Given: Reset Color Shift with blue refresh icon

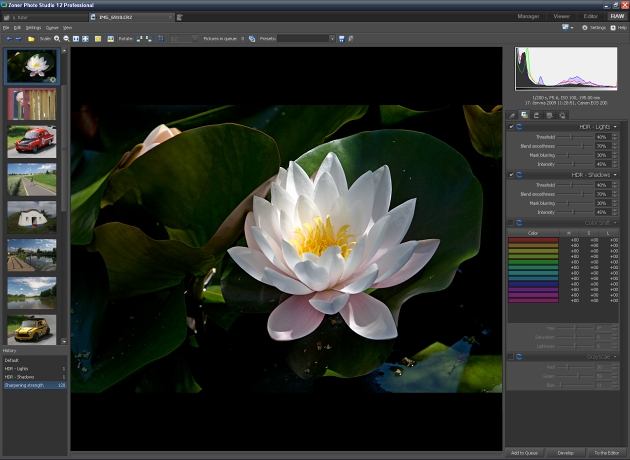Looking at the screenshot, I should 519,223.
